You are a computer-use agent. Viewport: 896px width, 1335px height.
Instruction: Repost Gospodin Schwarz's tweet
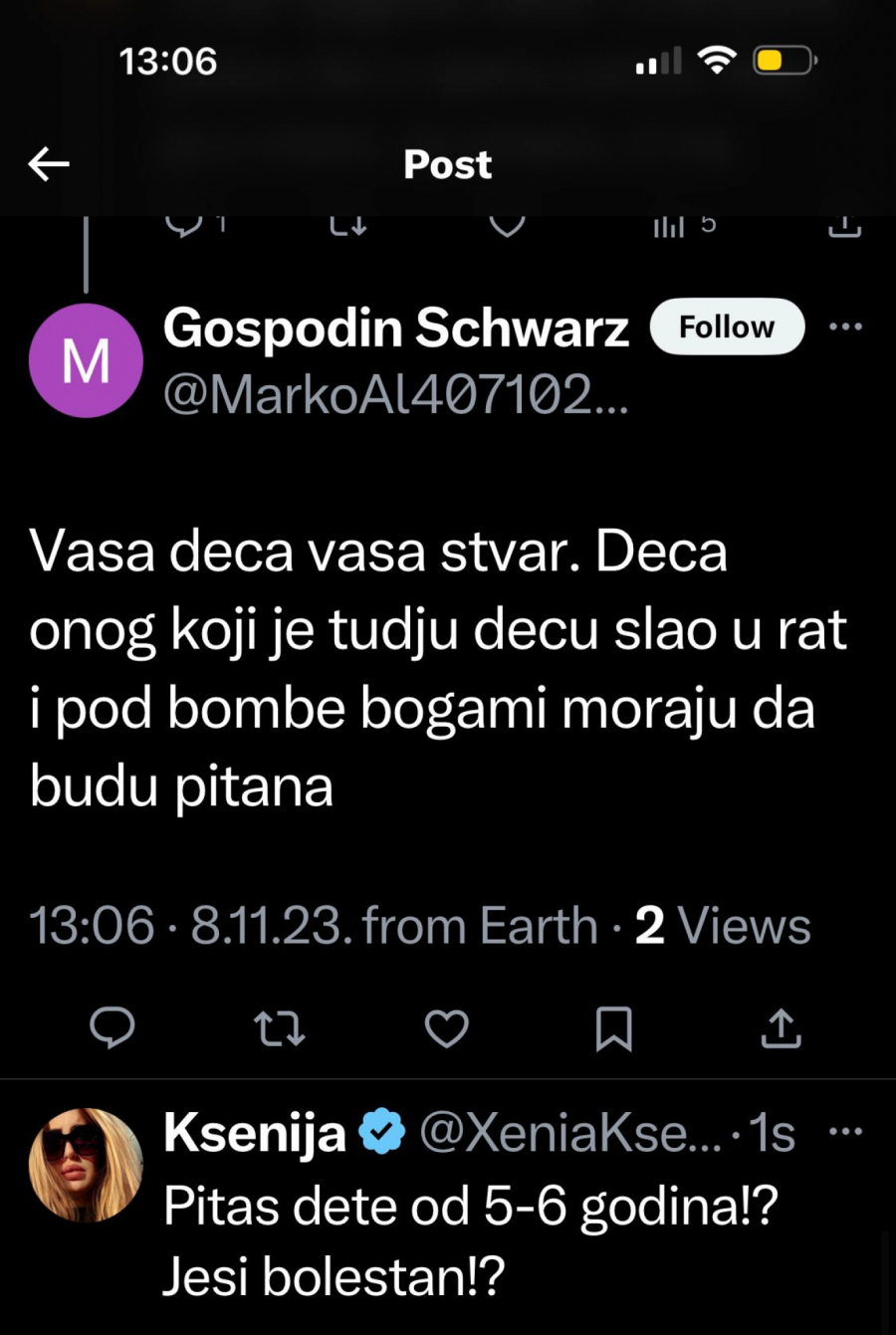point(280,1029)
